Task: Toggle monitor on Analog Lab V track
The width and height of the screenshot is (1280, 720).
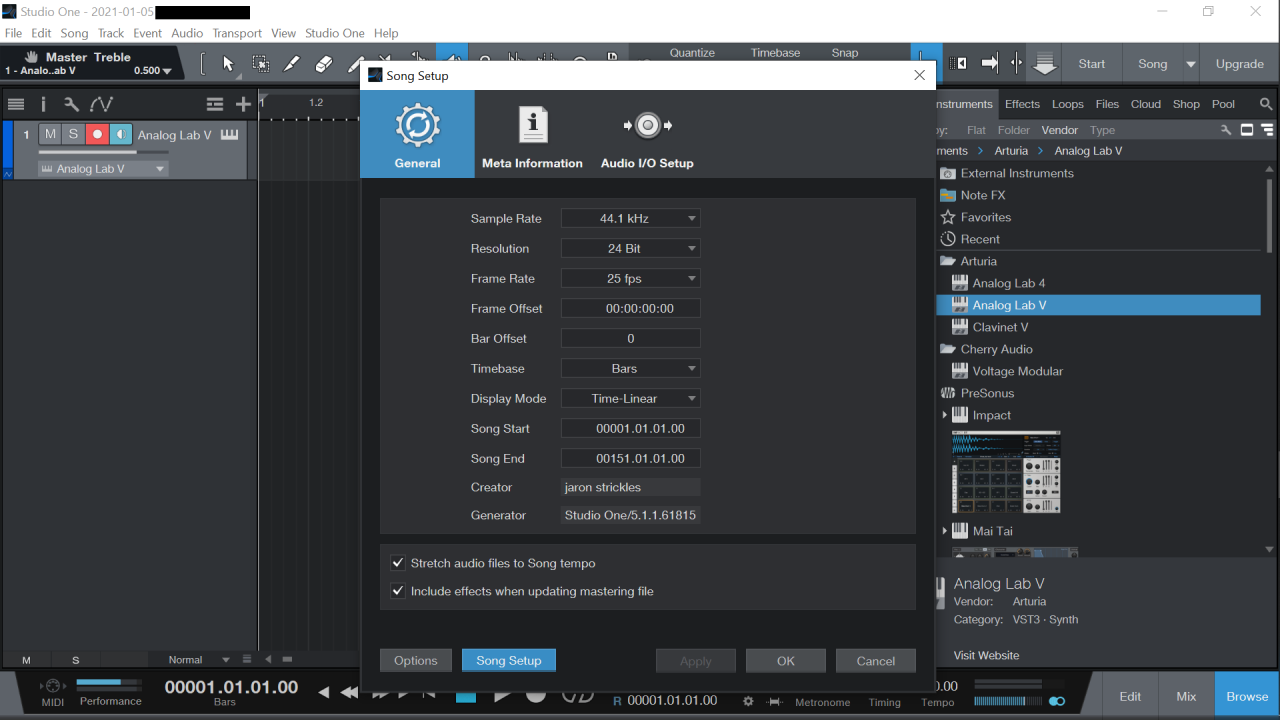Action: pyautogui.click(x=120, y=135)
